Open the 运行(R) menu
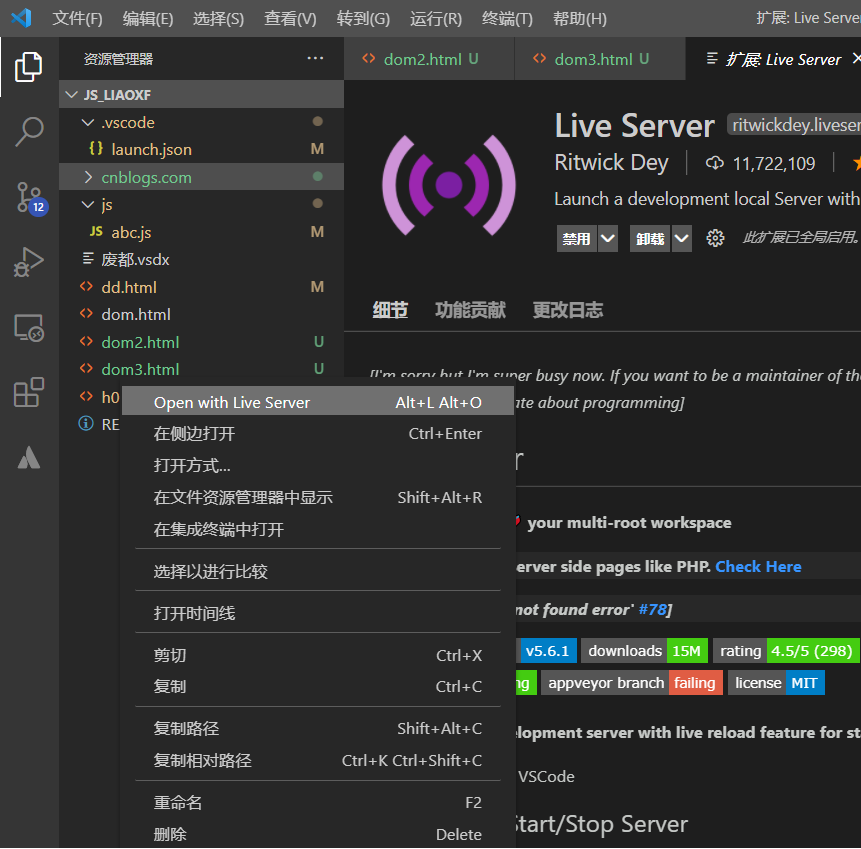The width and height of the screenshot is (861, 849). pyautogui.click(x=436, y=19)
